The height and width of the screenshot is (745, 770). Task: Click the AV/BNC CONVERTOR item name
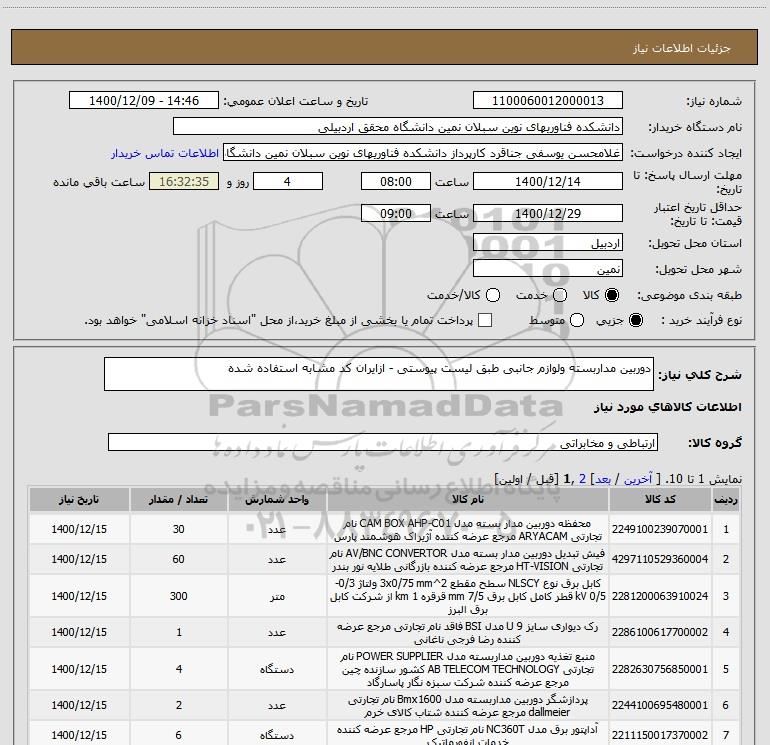[x=468, y=559]
